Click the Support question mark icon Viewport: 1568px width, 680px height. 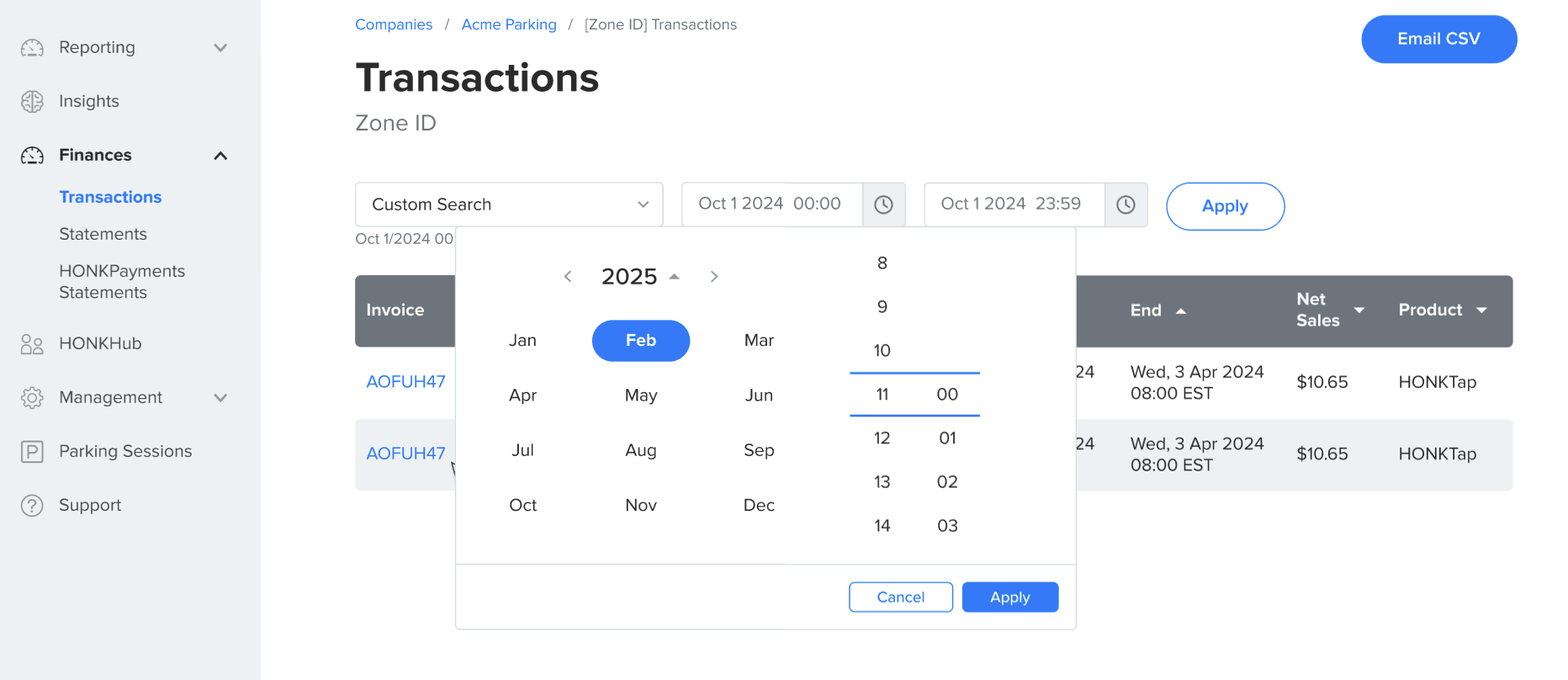[x=32, y=506]
